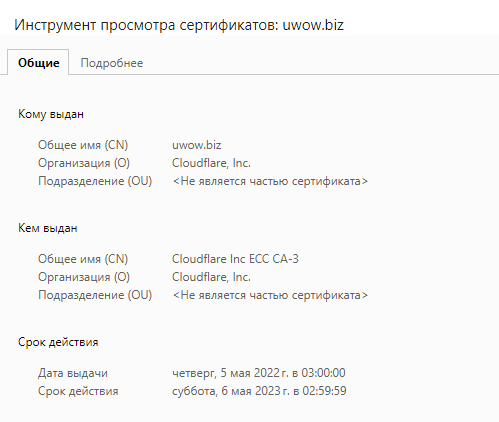
Task: Select the Cloudflare Inc ECC CA-3 issuer name
Action: (235, 259)
